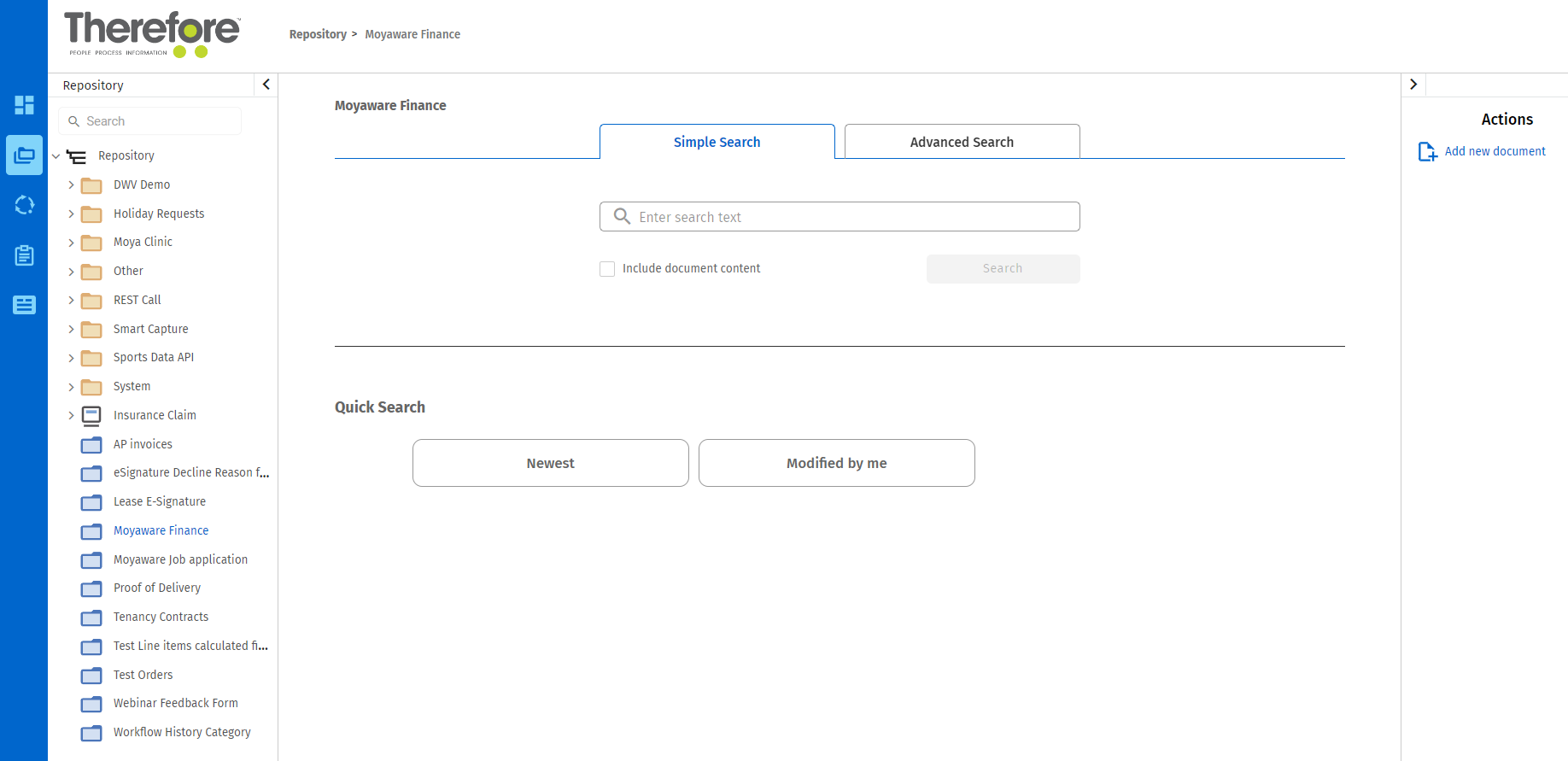Click the Moyaware Finance category icon
This screenshot has width=1568, height=761.
[x=91, y=531]
